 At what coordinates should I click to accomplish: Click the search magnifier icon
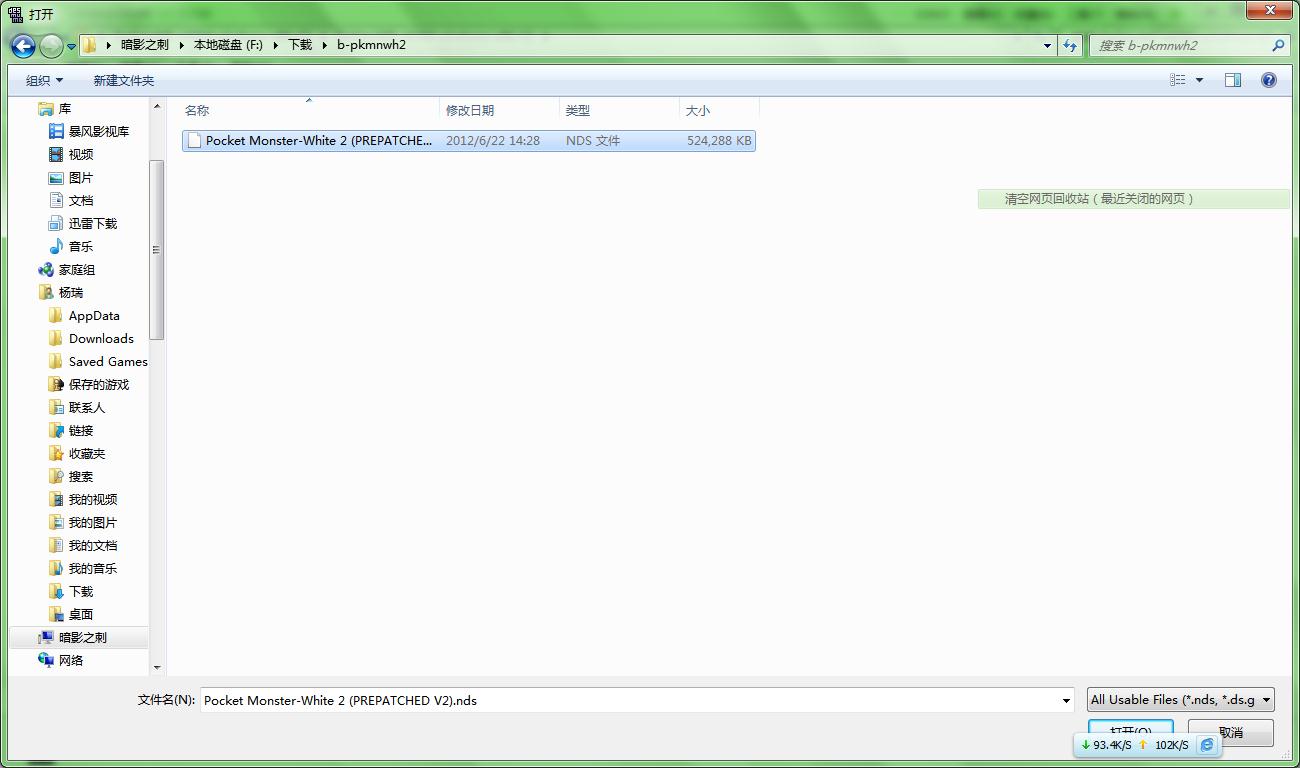(1277, 45)
